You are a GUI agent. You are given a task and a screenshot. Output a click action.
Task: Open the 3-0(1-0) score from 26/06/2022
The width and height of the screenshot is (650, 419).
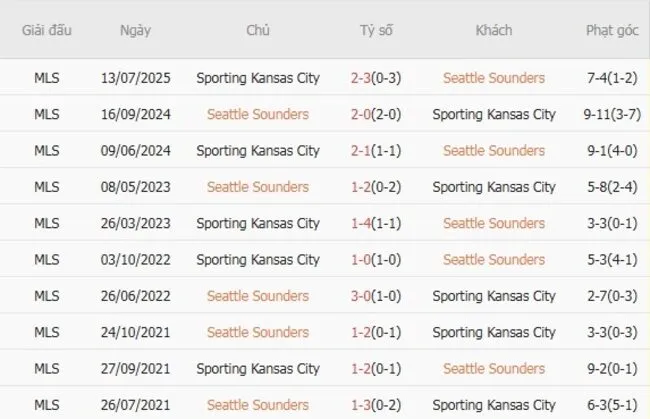pyautogui.click(x=376, y=296)
